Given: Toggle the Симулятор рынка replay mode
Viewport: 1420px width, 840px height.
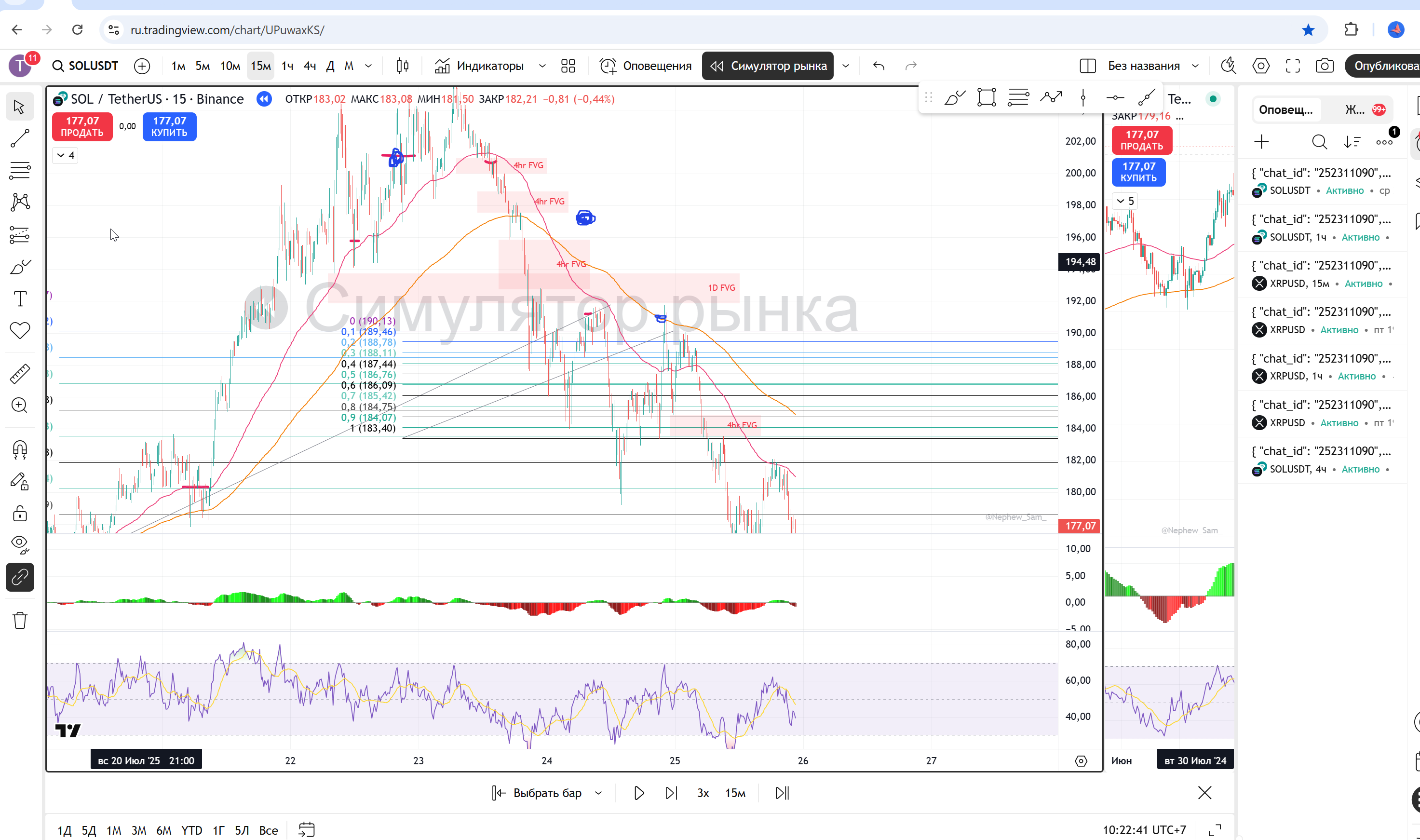Looking at the screenshot, I should click(x=768, y=66).
